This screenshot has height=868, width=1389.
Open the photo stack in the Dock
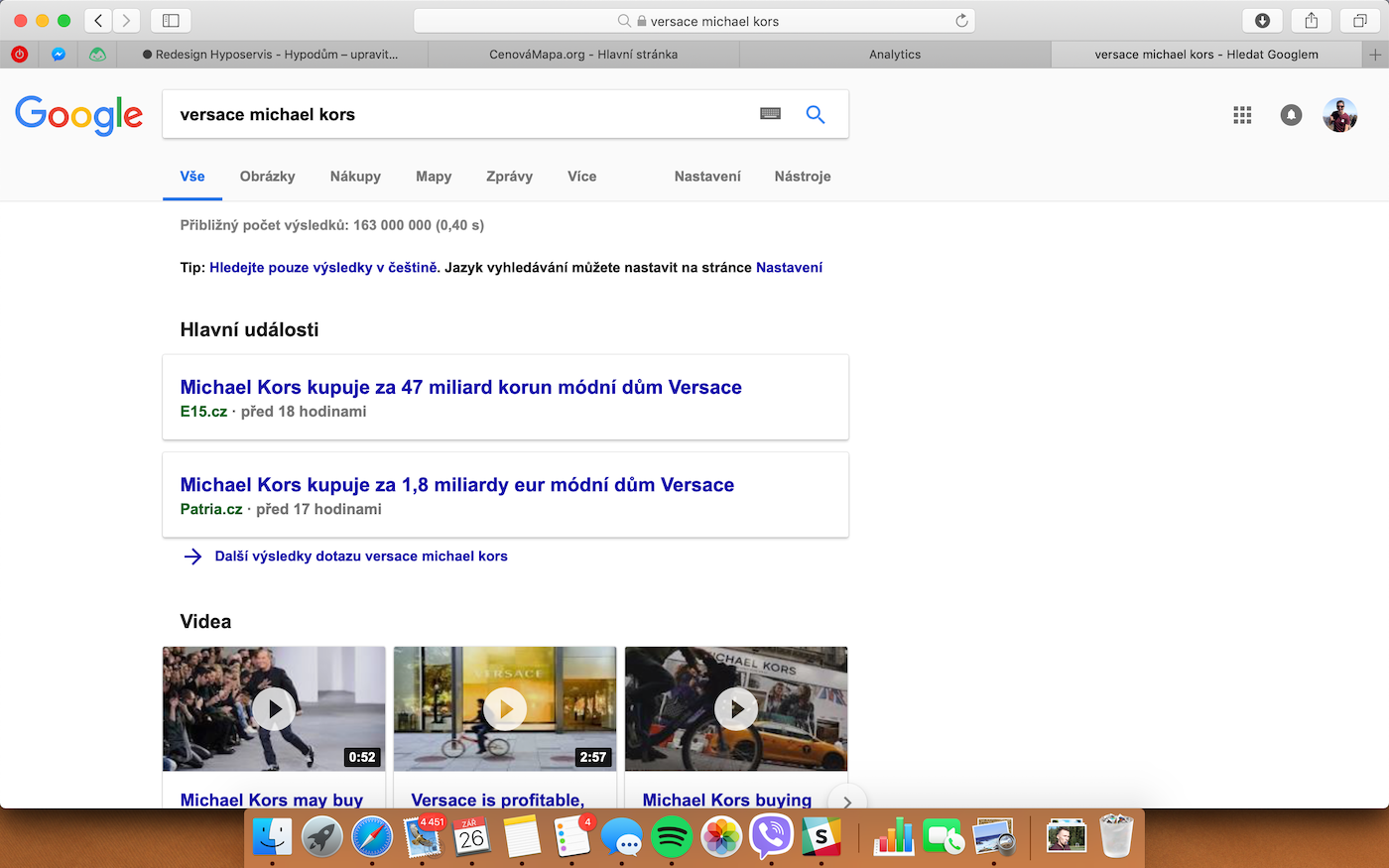tap(1067, 837)
